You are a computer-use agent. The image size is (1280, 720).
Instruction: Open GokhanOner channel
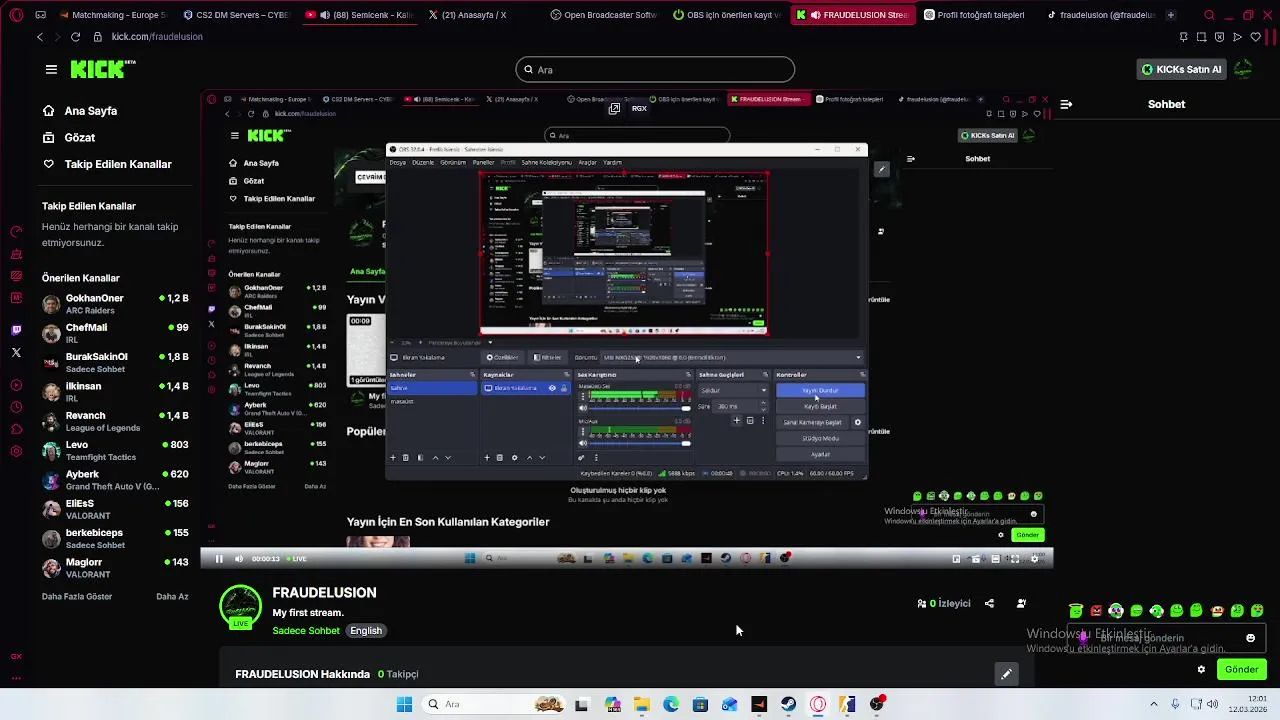click(115, 304)
